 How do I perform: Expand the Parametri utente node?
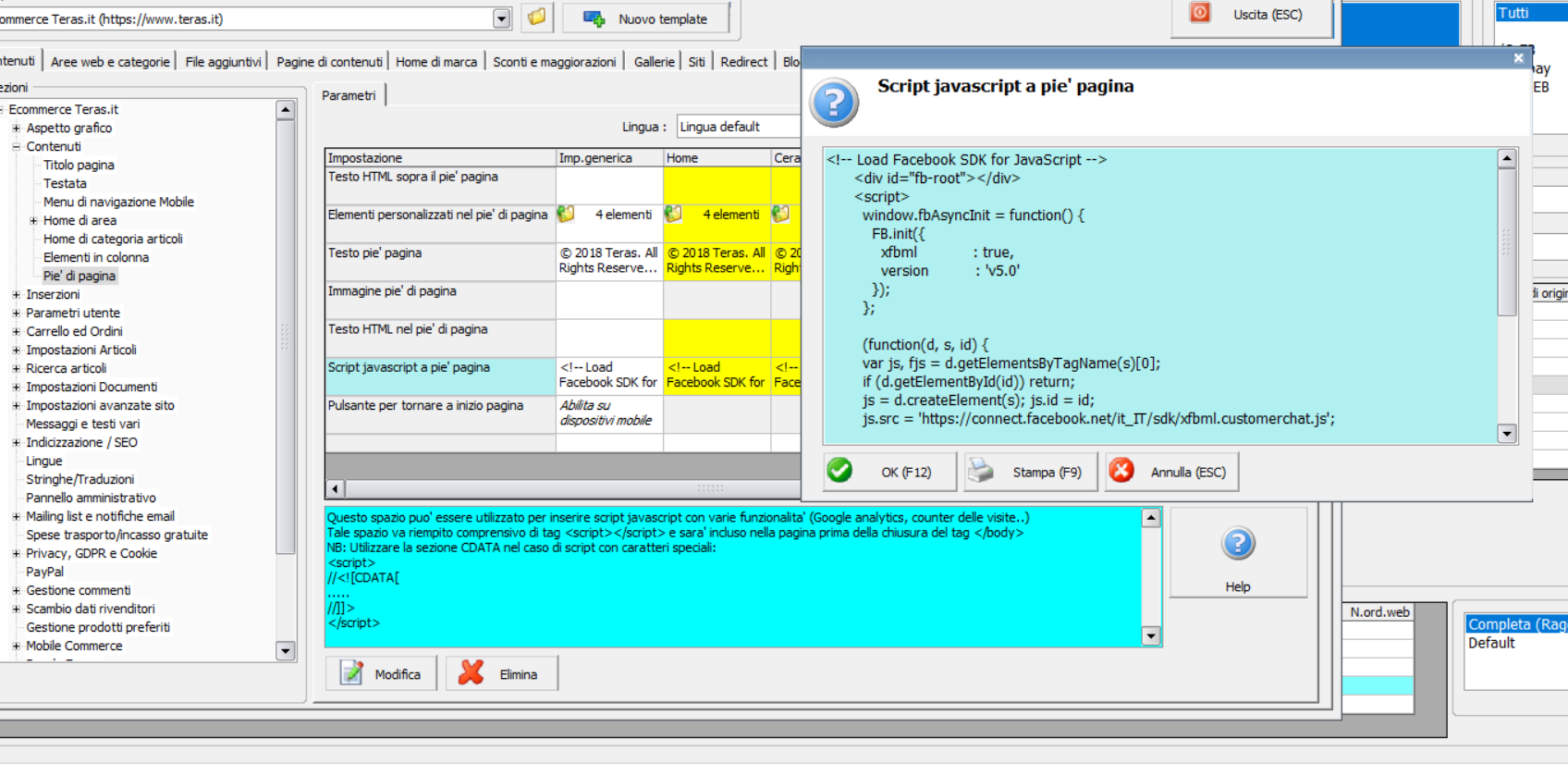16,313
